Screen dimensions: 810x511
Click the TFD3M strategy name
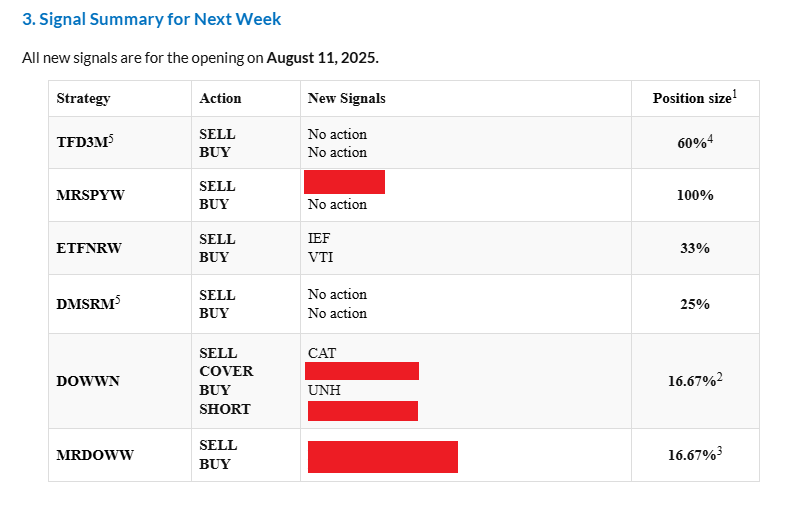pyautogui.click(x=81, y=143)
